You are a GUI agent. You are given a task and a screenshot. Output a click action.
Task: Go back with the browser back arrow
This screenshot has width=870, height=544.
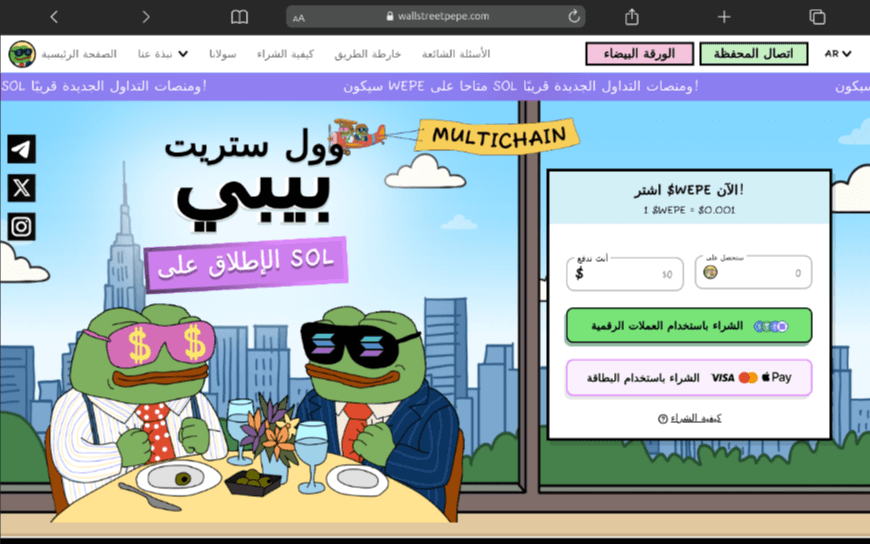[x=54, y=17]
